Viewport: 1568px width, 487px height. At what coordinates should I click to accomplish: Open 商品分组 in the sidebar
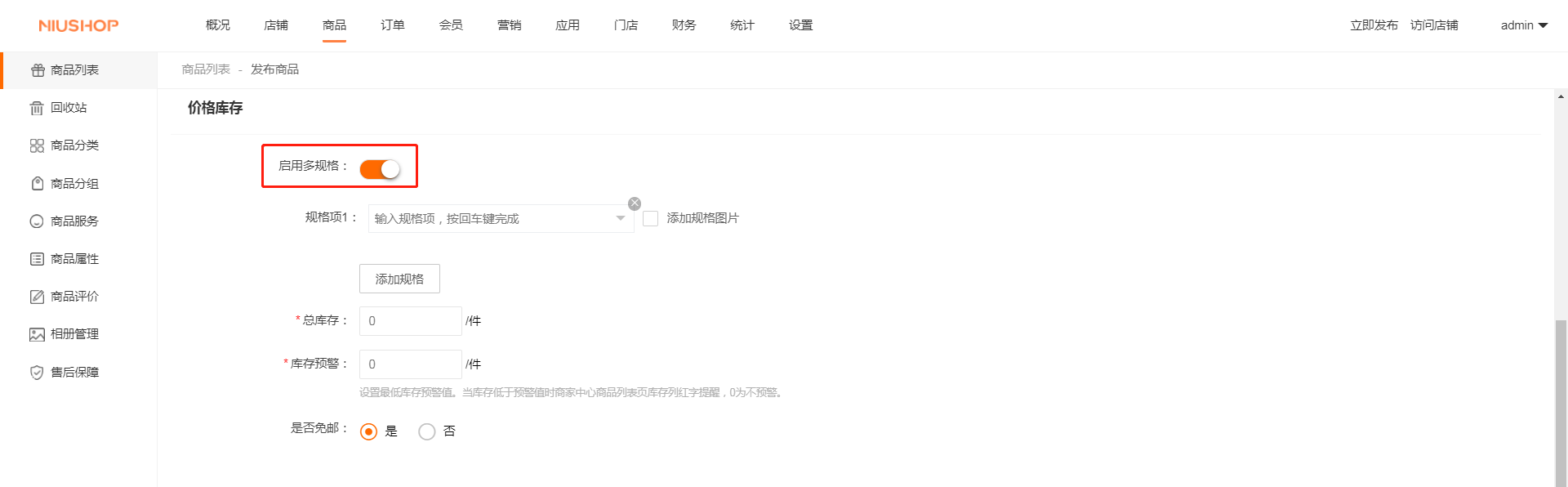click(78, 184)
